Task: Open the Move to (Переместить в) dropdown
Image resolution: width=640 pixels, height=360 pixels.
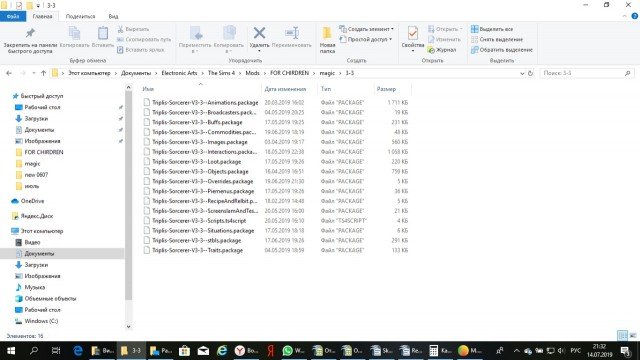Action: click(195, 40)
